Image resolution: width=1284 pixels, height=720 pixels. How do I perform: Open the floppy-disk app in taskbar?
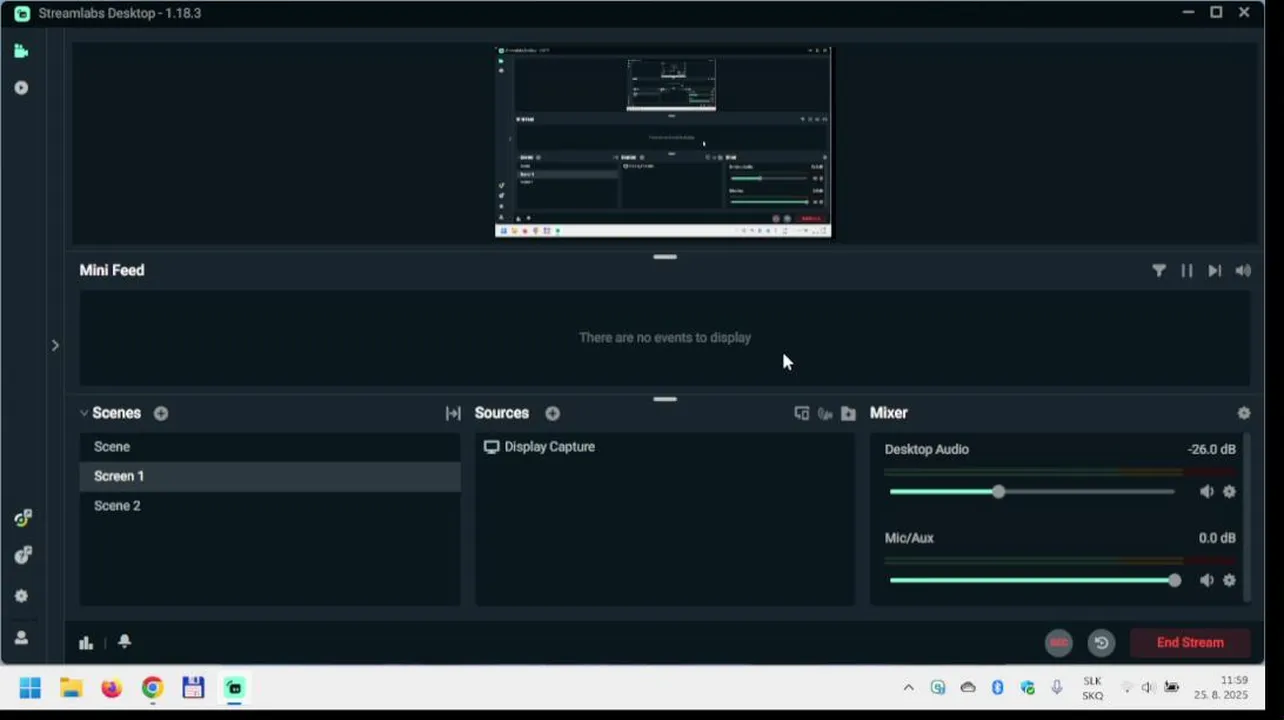pyautogui.click(x=193, y=688)
